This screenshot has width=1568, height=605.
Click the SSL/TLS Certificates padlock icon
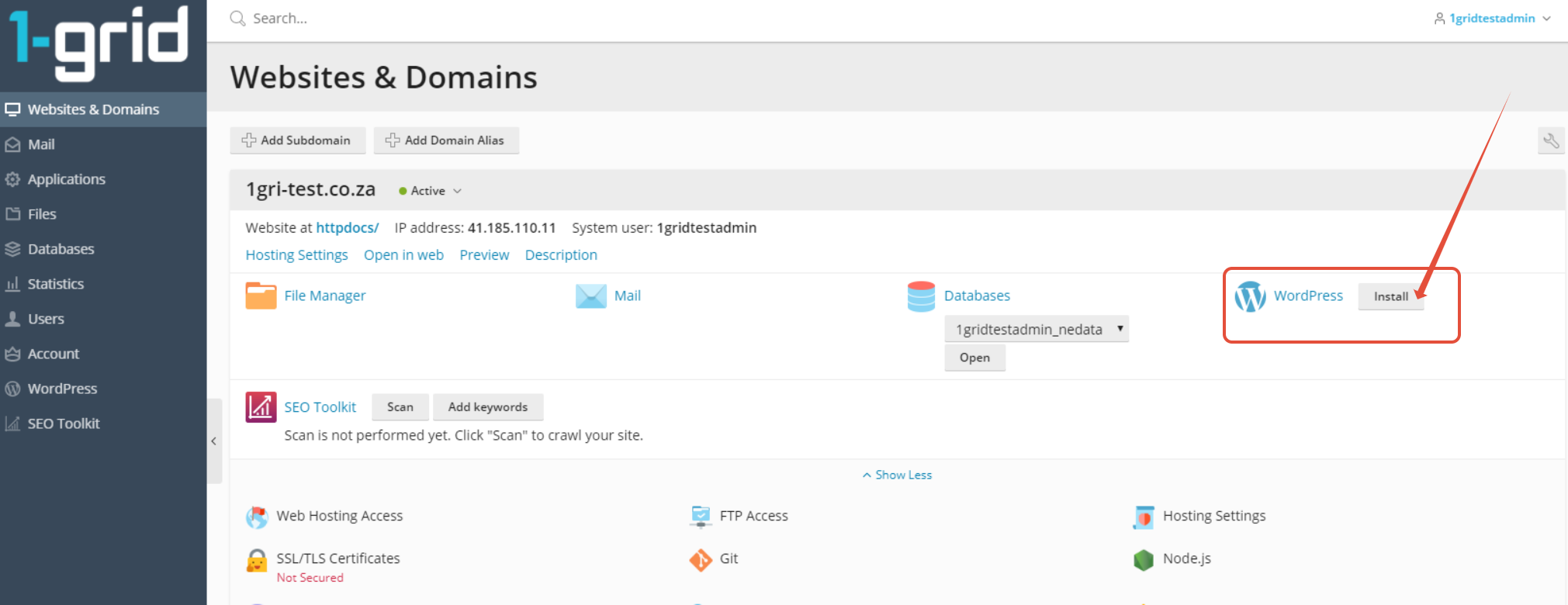click(x=257, y=560)
